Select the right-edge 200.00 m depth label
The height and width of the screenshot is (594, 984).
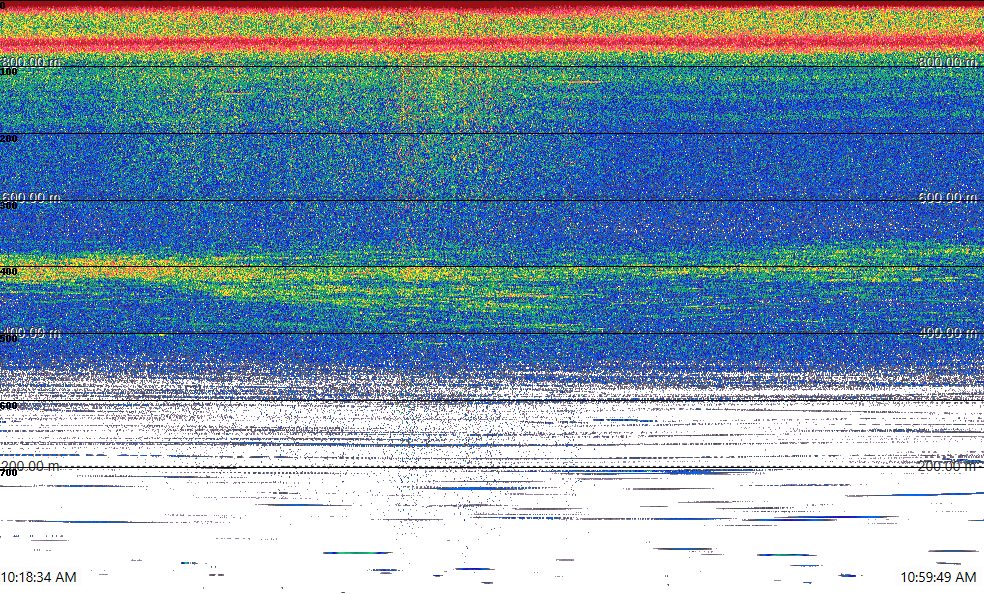coord(948,465)
